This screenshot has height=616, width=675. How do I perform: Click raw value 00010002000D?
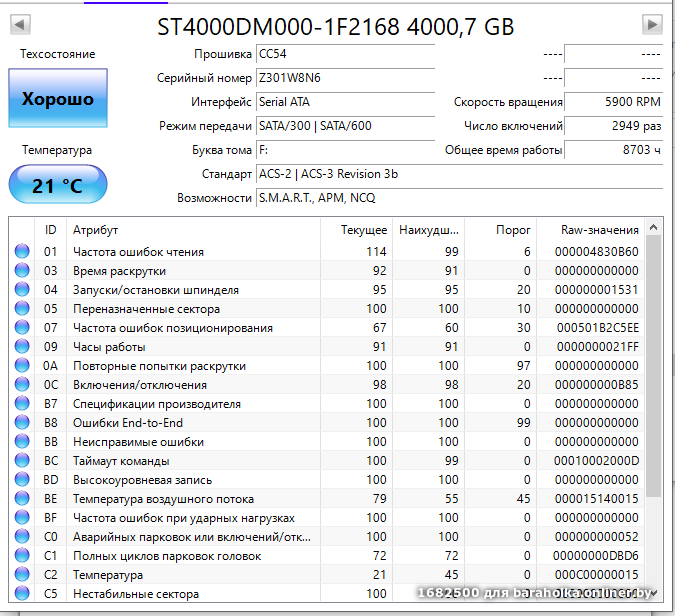tap(596, 461)
